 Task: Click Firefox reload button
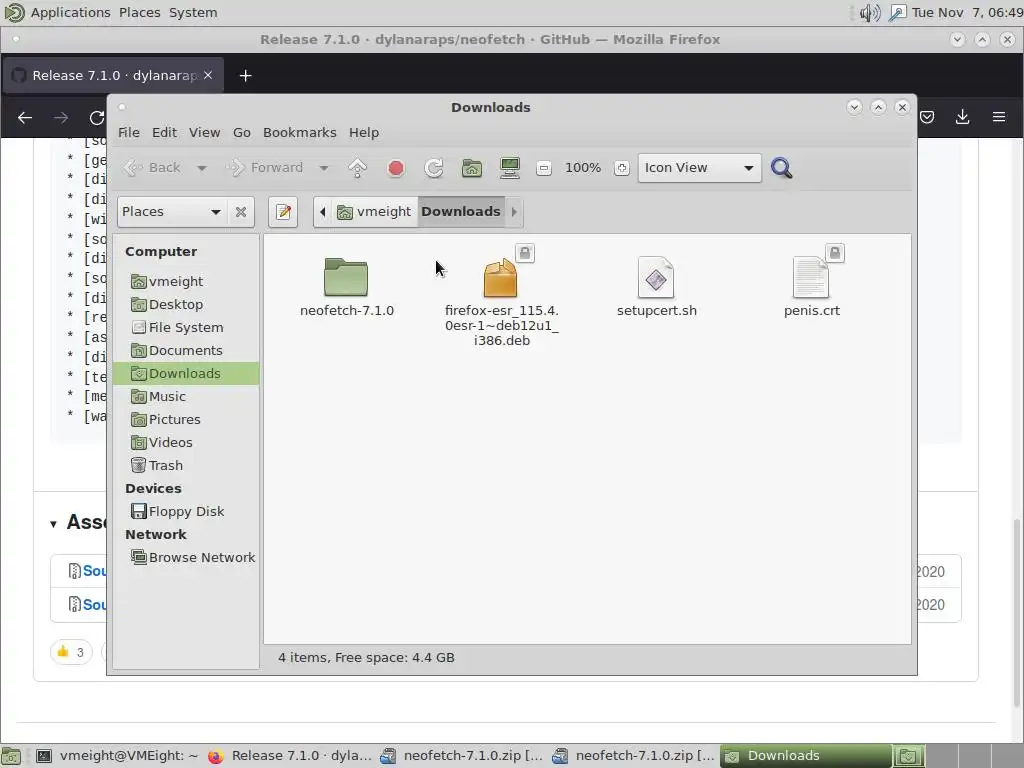tap(97, 118)
